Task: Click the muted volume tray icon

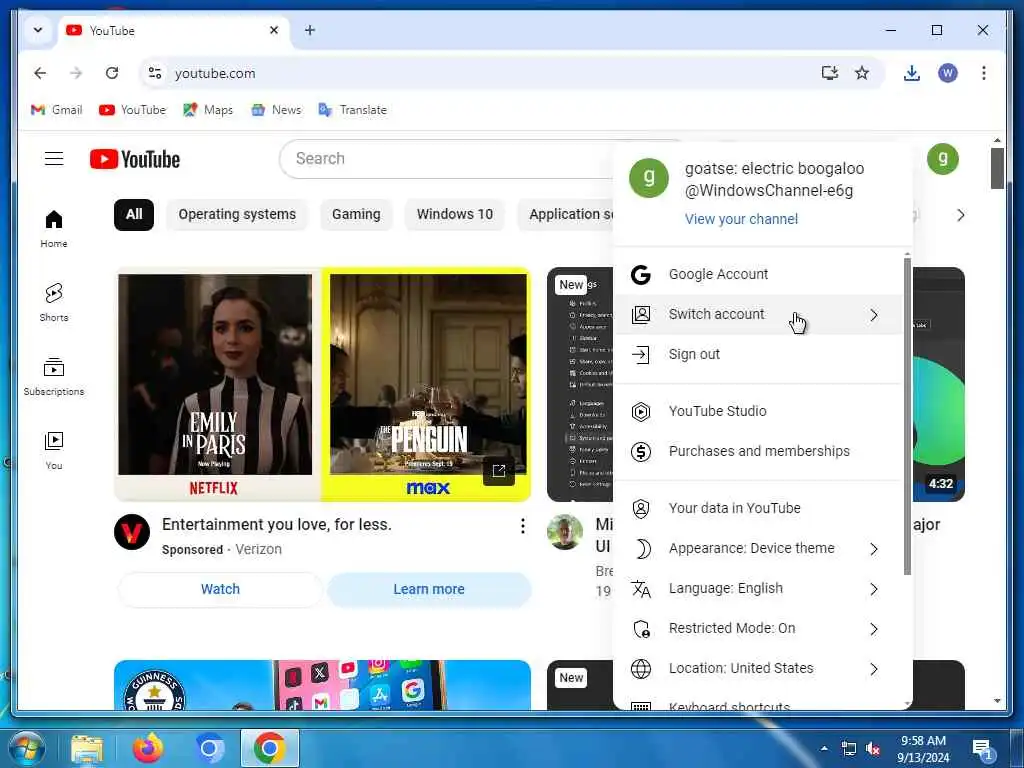Action: 873,748
